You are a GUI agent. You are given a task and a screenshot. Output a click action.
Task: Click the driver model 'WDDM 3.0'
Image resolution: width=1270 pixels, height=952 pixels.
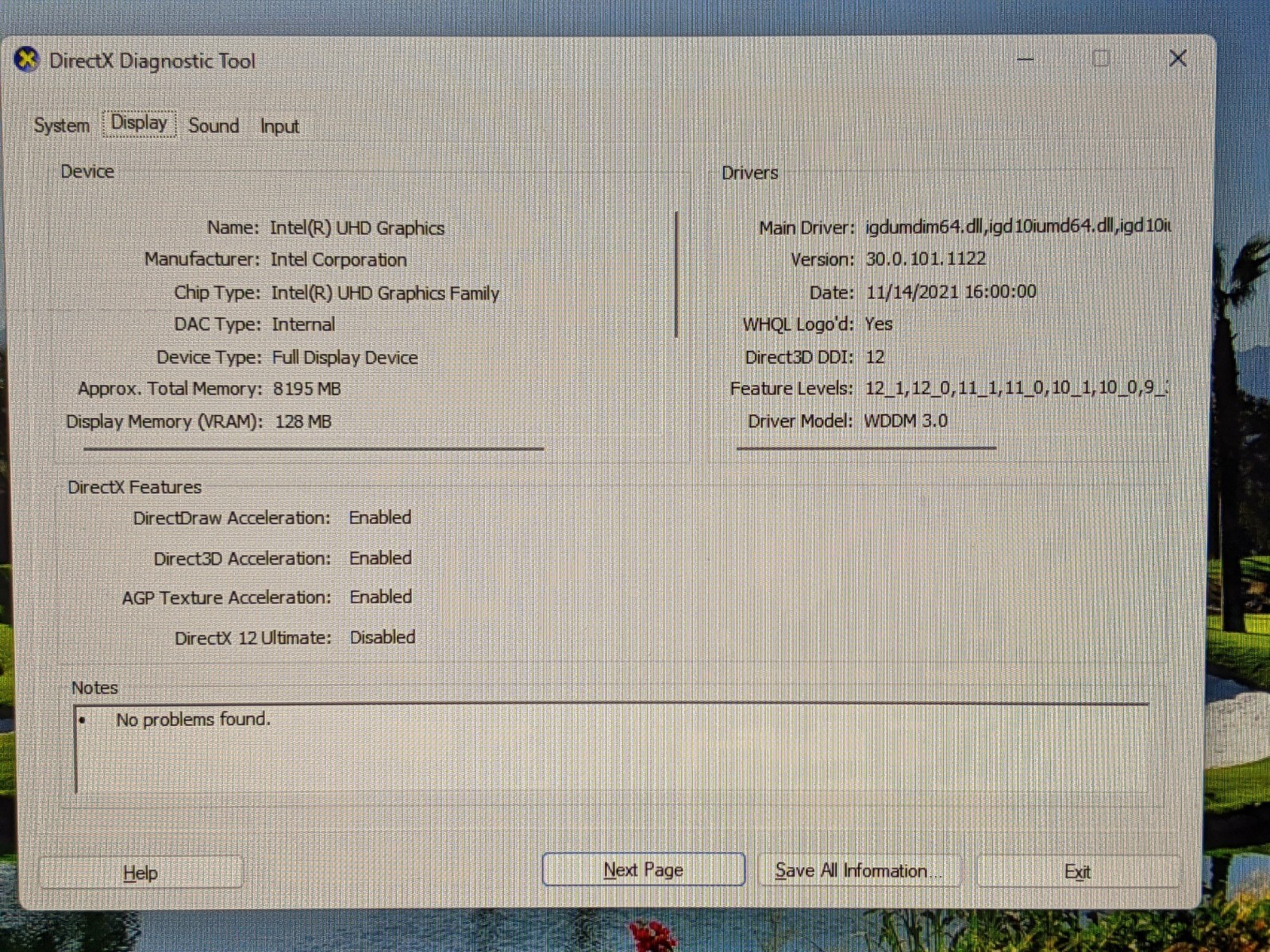(x=906, y=420)
